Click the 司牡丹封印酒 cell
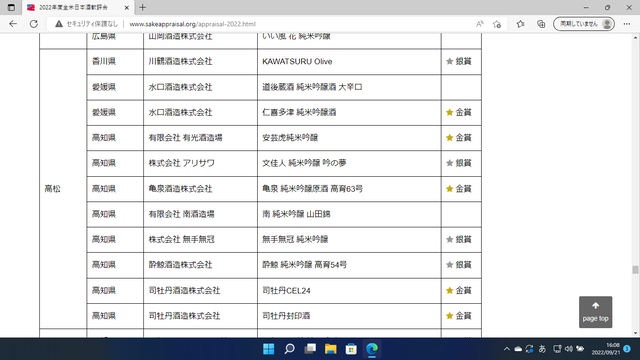640x360 pixels. [x=349, y=316]
